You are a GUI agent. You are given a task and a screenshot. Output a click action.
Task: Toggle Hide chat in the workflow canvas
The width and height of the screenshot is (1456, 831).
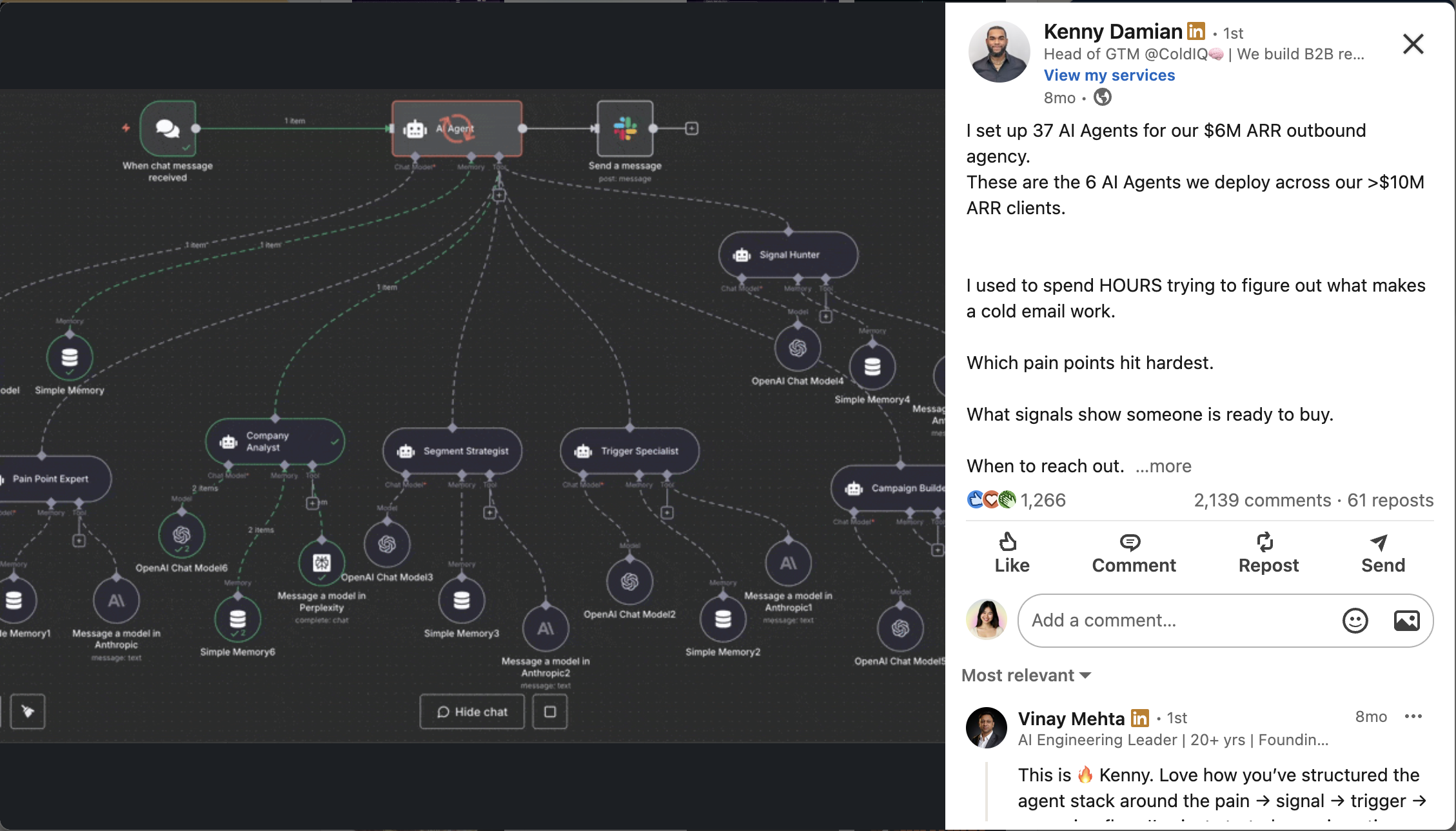(x=472, y=712)
